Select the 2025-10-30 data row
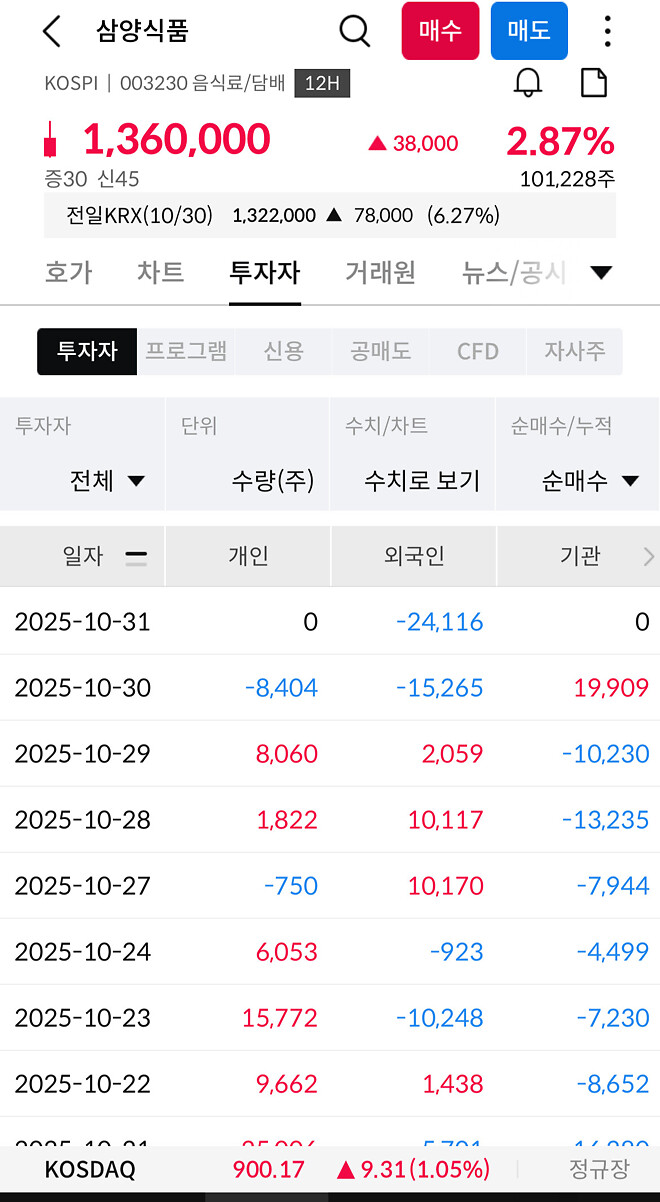The height and width of the screenshot is (1202, 660). (x=330, y=687)
